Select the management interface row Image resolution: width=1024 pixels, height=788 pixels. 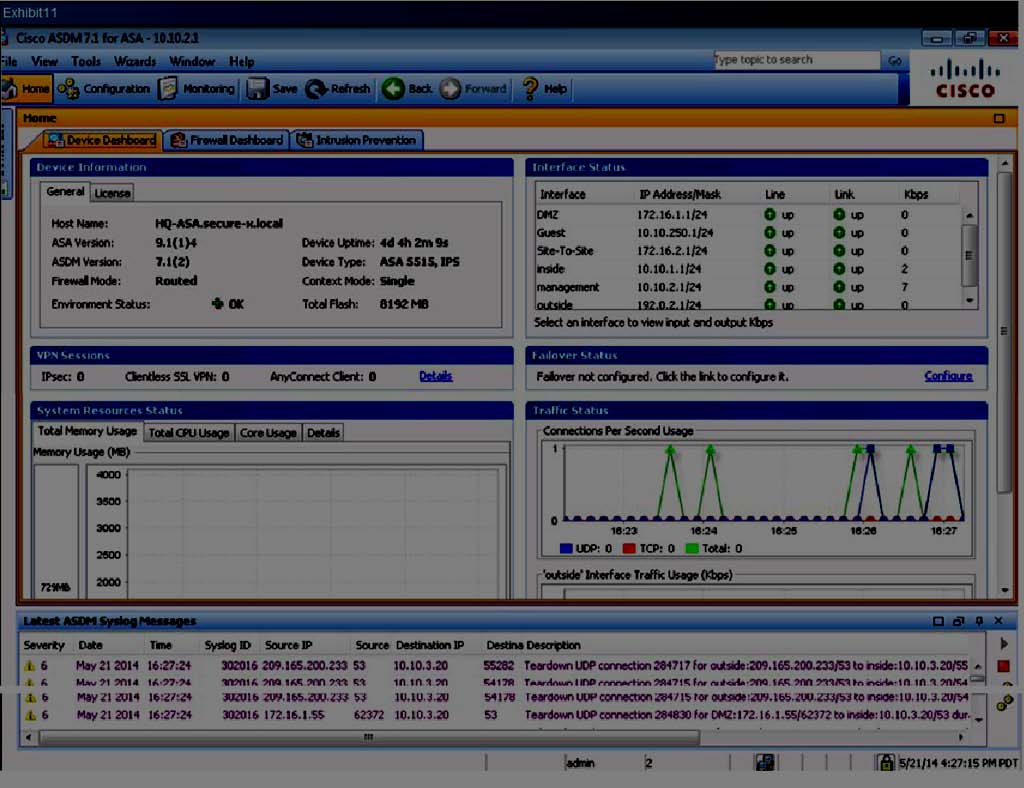click(748, 287)
